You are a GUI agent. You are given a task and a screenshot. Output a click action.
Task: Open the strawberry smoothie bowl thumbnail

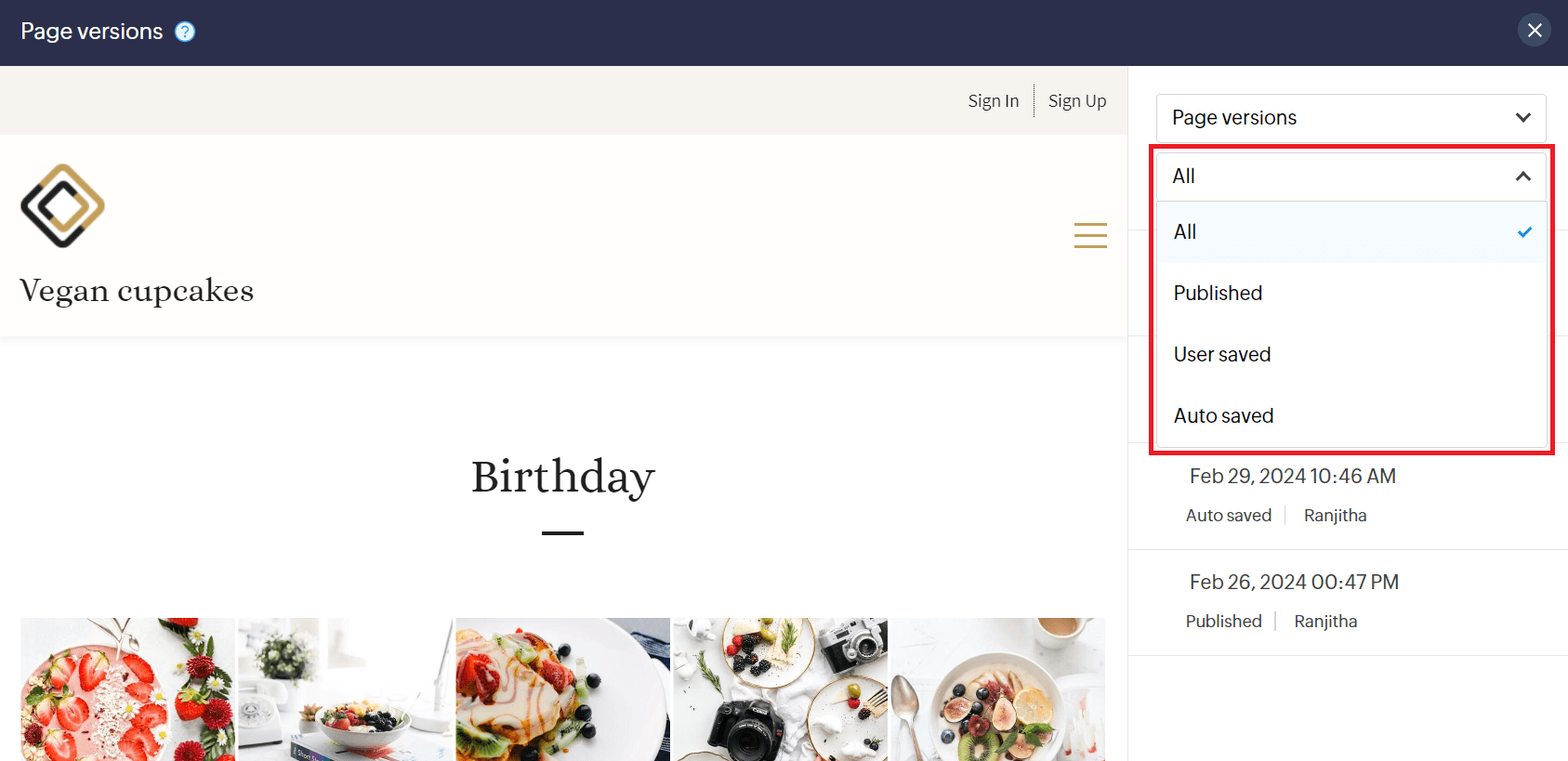[127, 689]
